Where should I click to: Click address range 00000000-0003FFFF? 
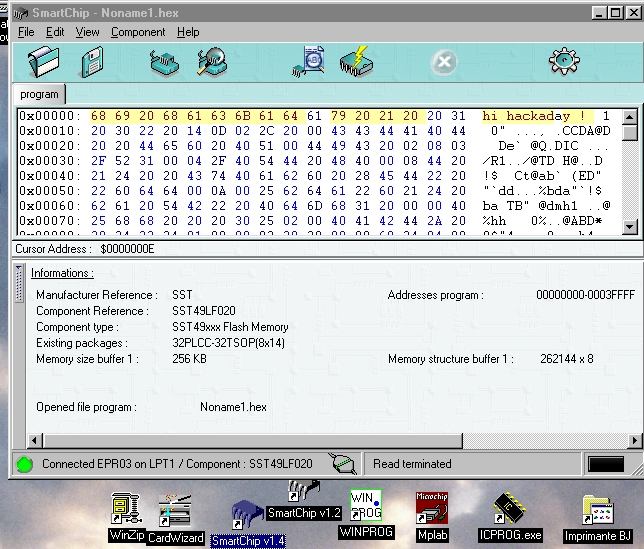(x=585, y=295)
